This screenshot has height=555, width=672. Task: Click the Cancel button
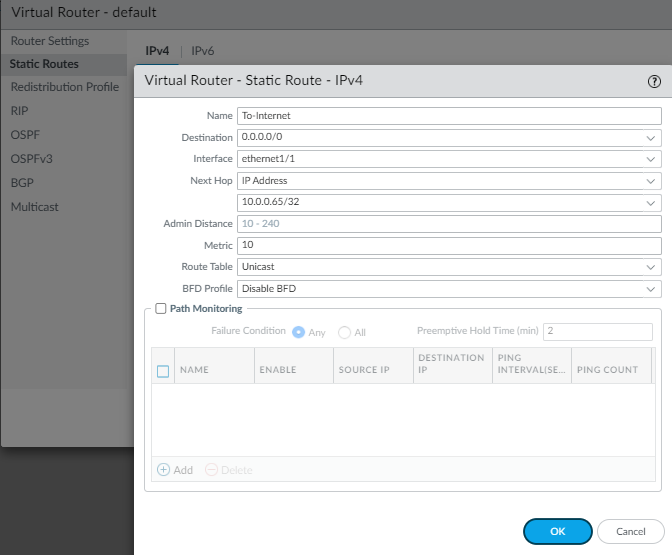point(630,531)
